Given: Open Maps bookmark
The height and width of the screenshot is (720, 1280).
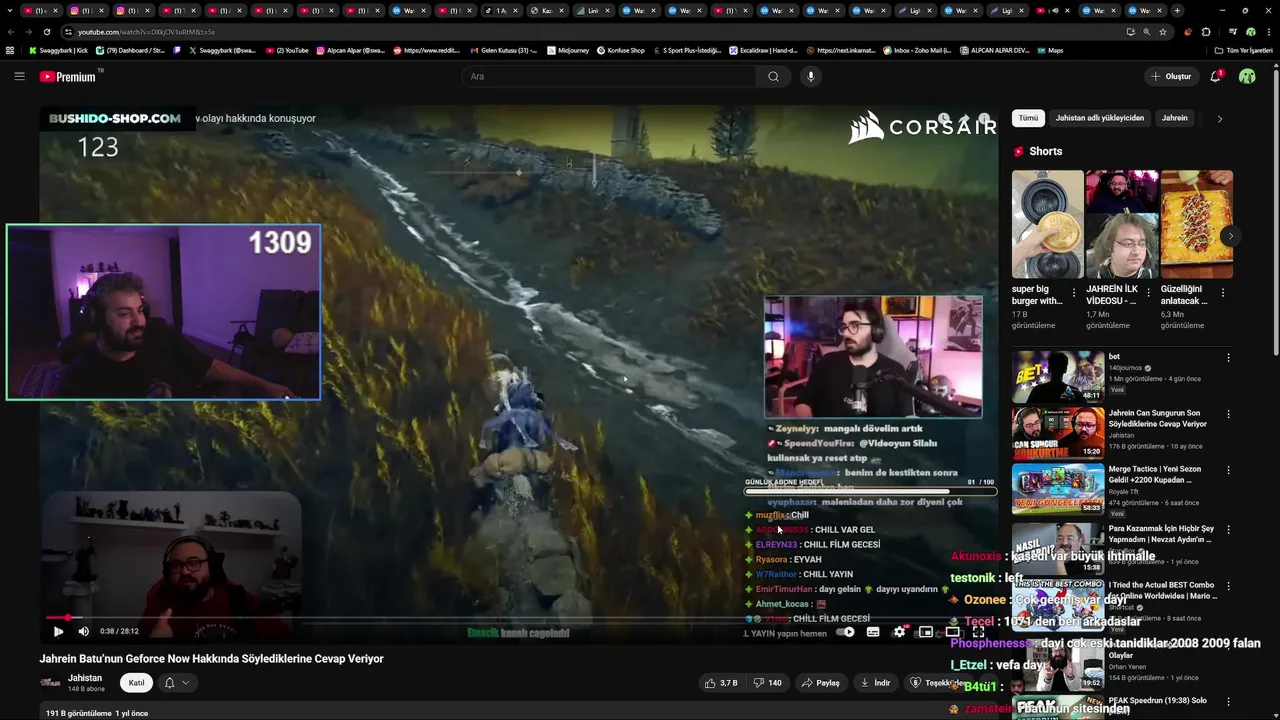Looking at the screenshot, I should click(1050, 50).
